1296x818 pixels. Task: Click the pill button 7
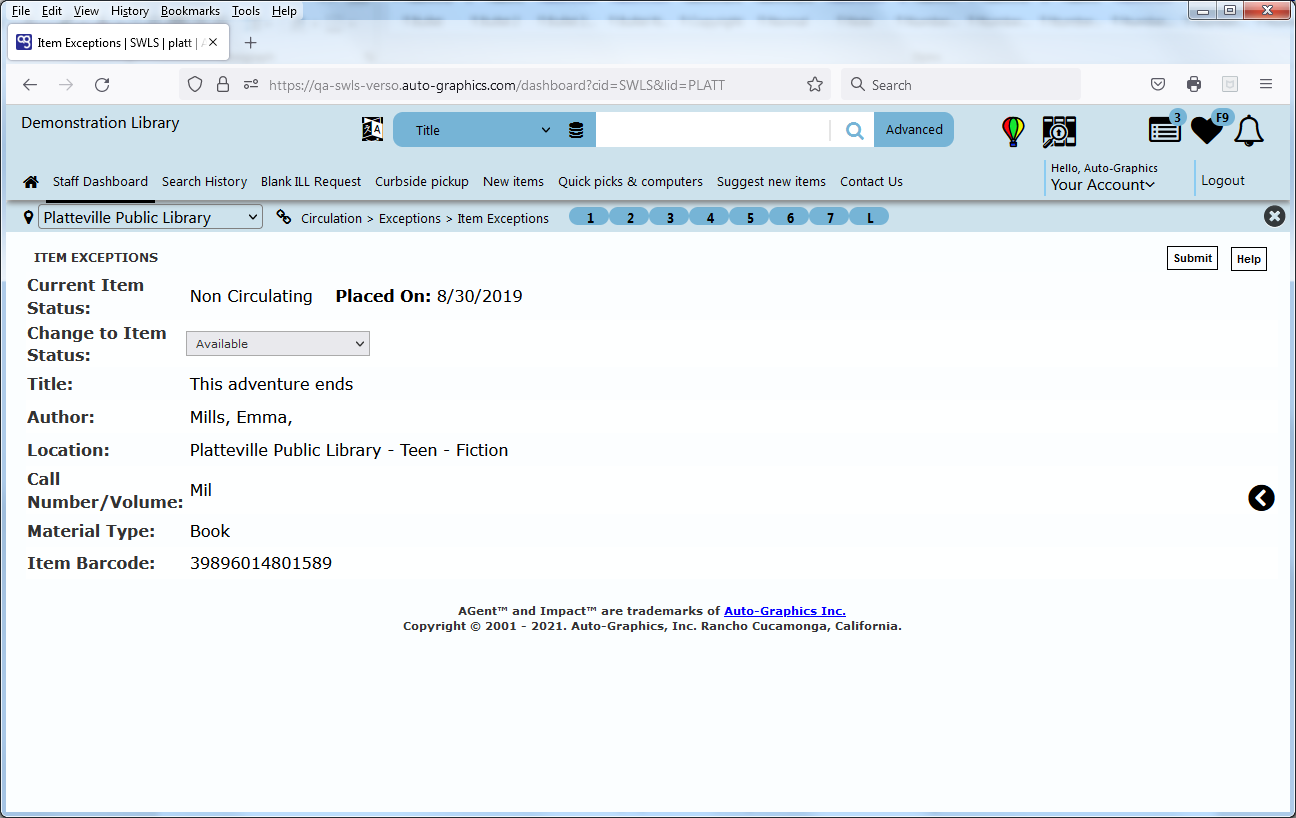point(830,217)
